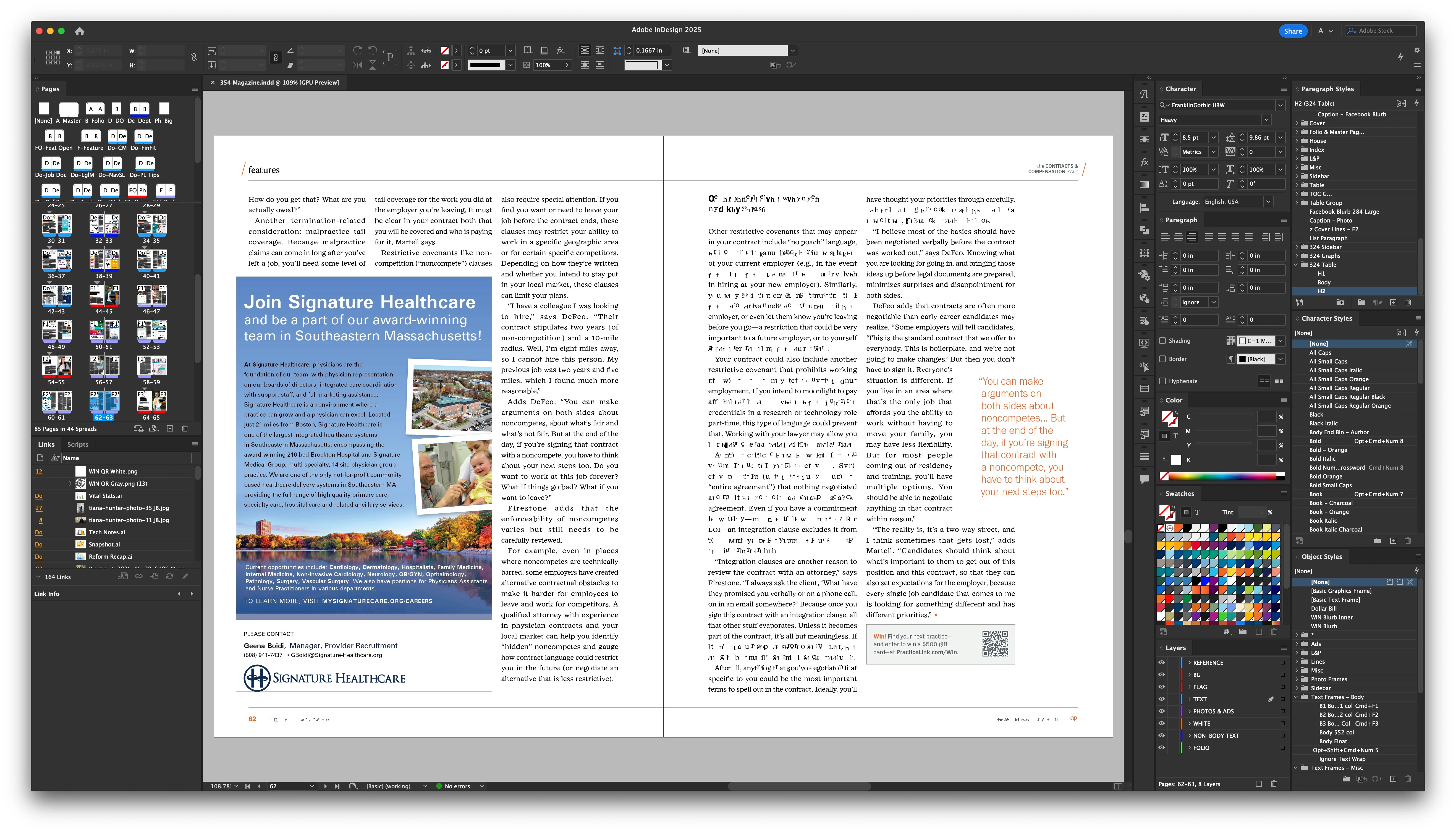Screen dimensions: 1456x832
Task: Select the 54-55 spread thumbnail
Action: [56, 367]
